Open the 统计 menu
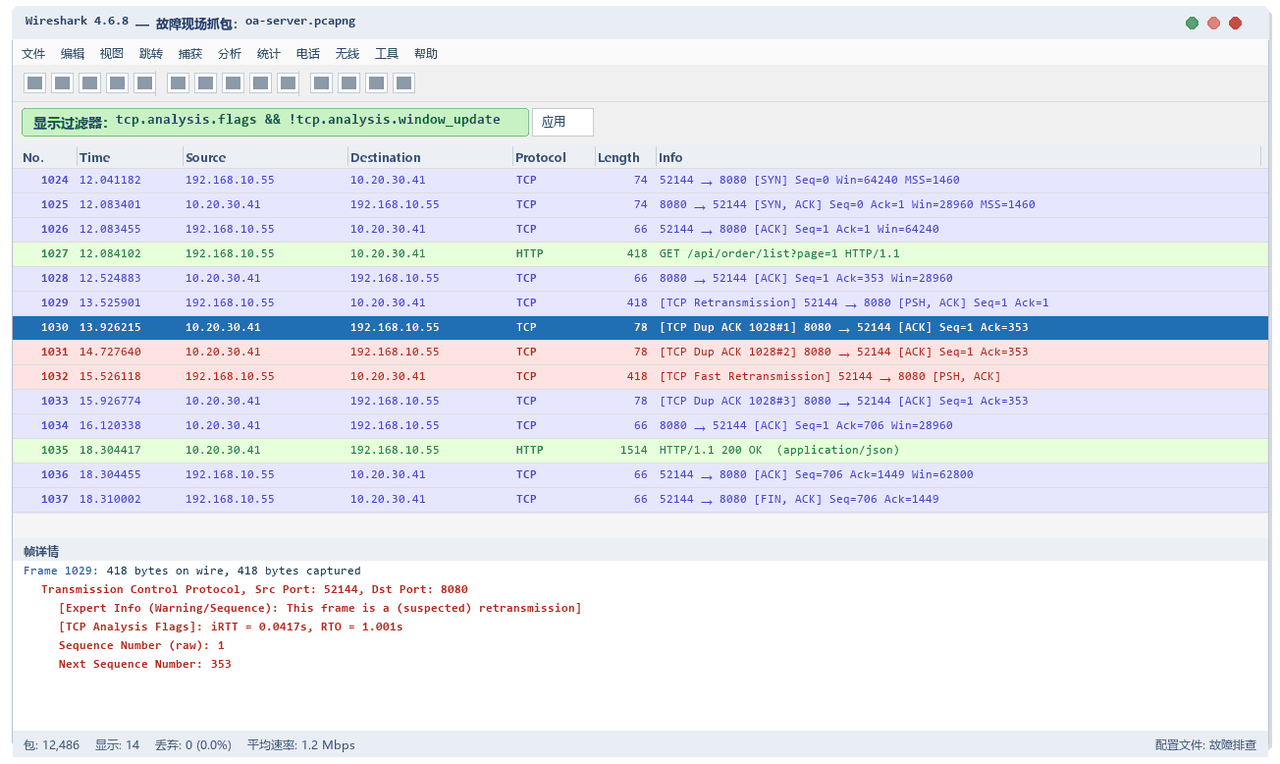The width and height of the screenshot is (1280, 764). (x=268, y=54)
